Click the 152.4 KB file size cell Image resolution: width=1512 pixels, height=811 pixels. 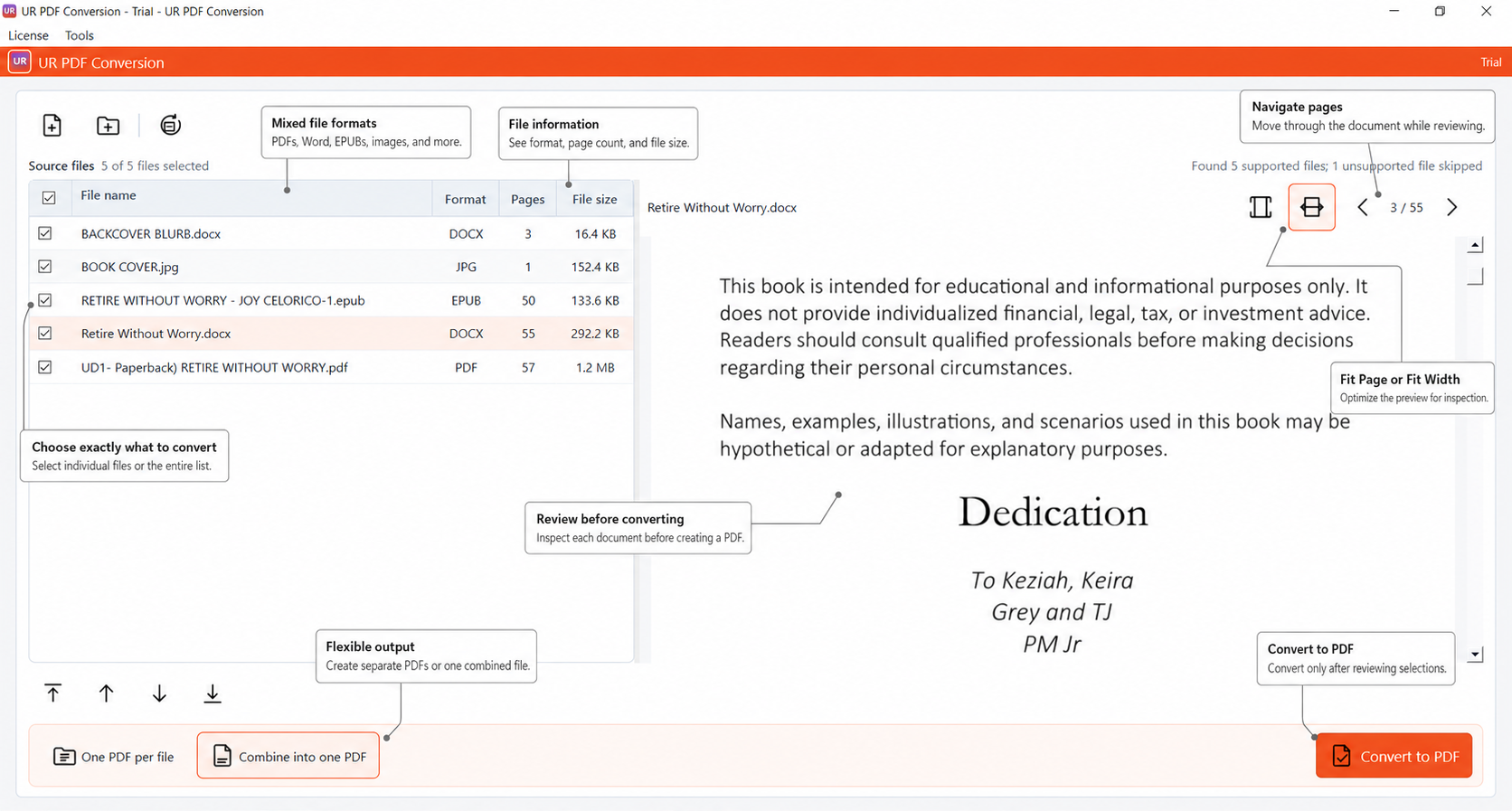(595, 267)
